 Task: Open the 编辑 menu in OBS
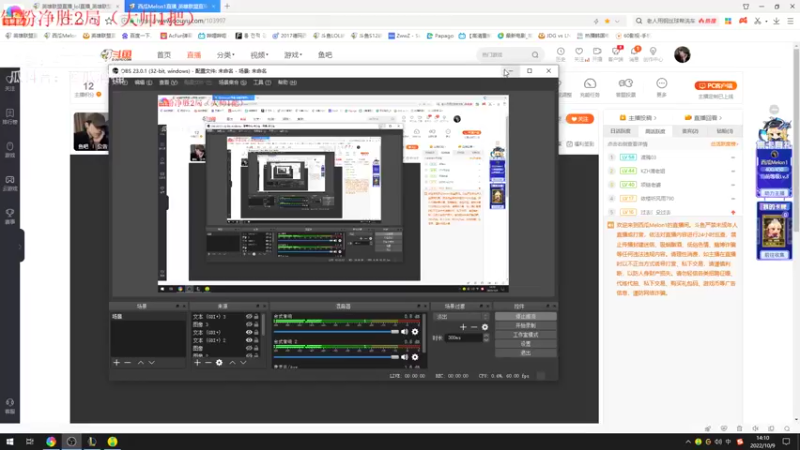pyautogui.click(x=142, y=82)
